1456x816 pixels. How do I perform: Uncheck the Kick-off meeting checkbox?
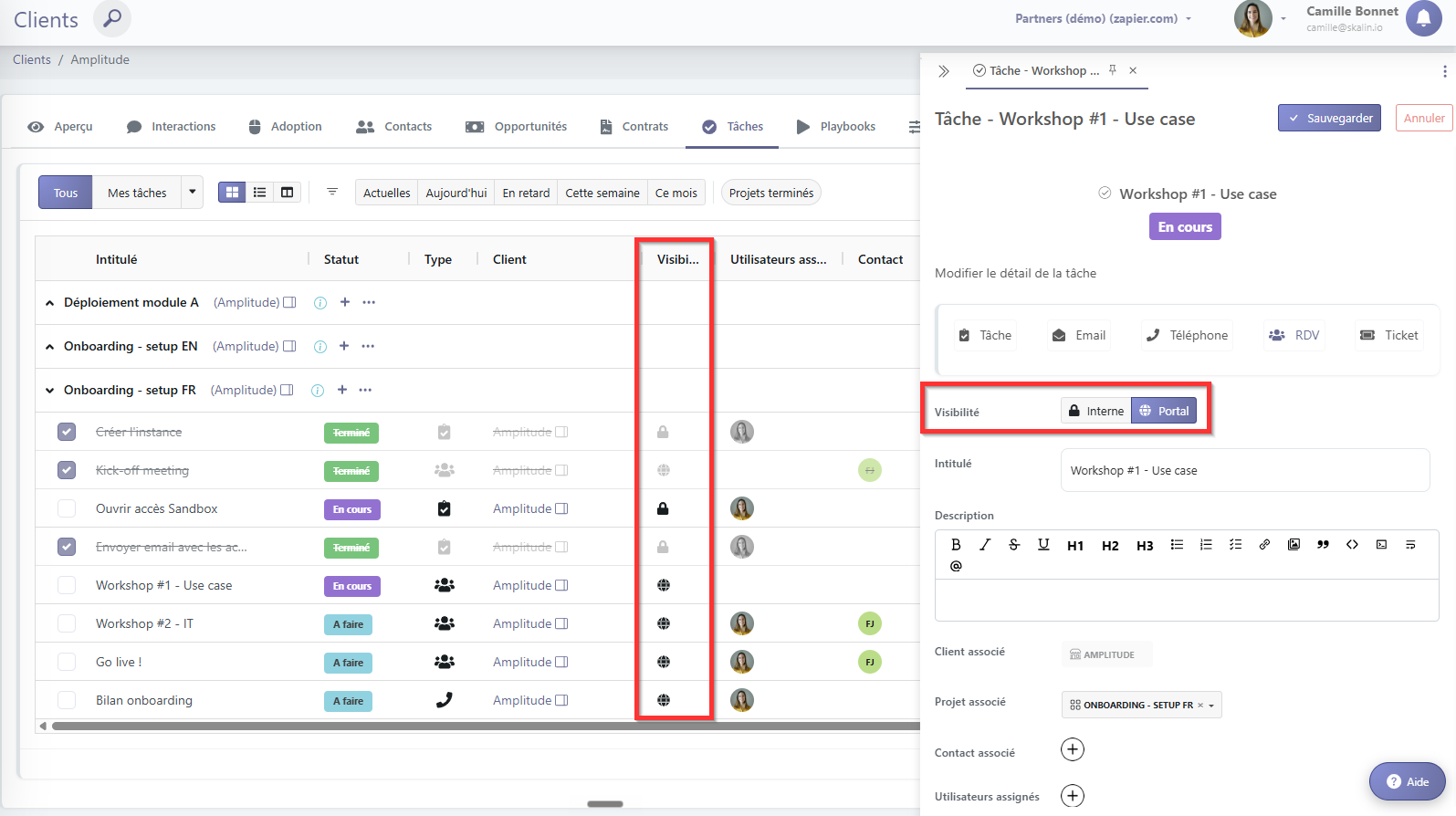click(67, 470)
